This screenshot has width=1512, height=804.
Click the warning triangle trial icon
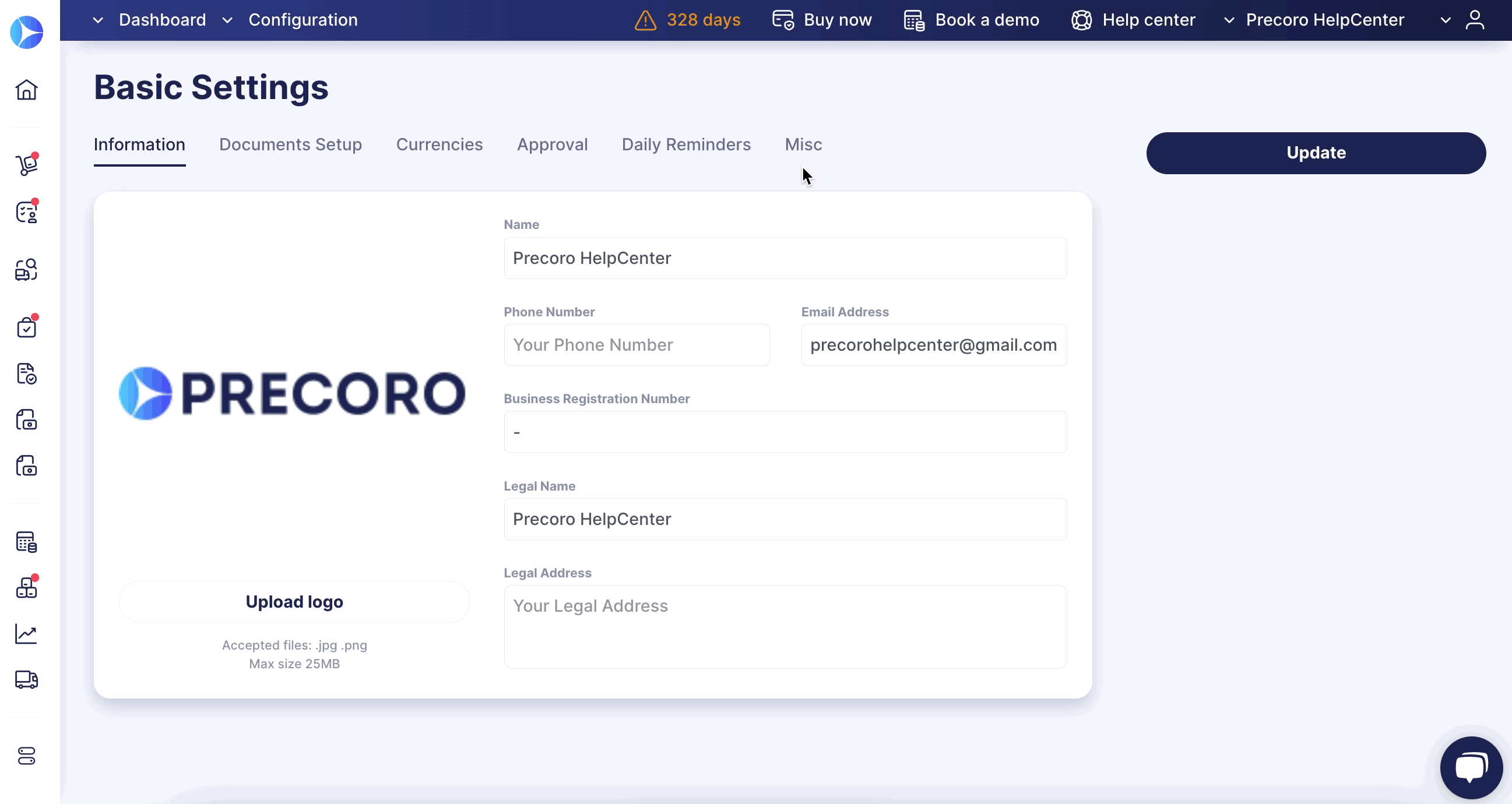[646, 20]
